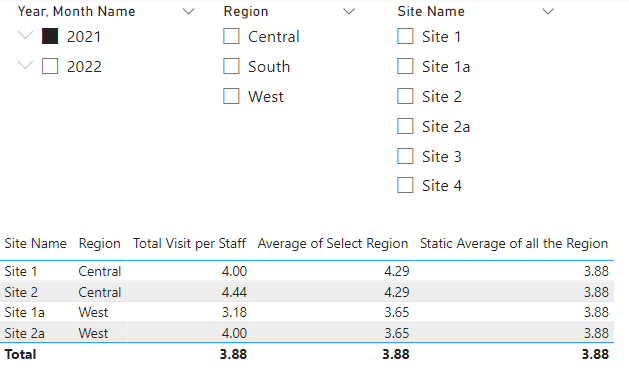
Task: Click Total row Static Average value
Action: (596, 354)
